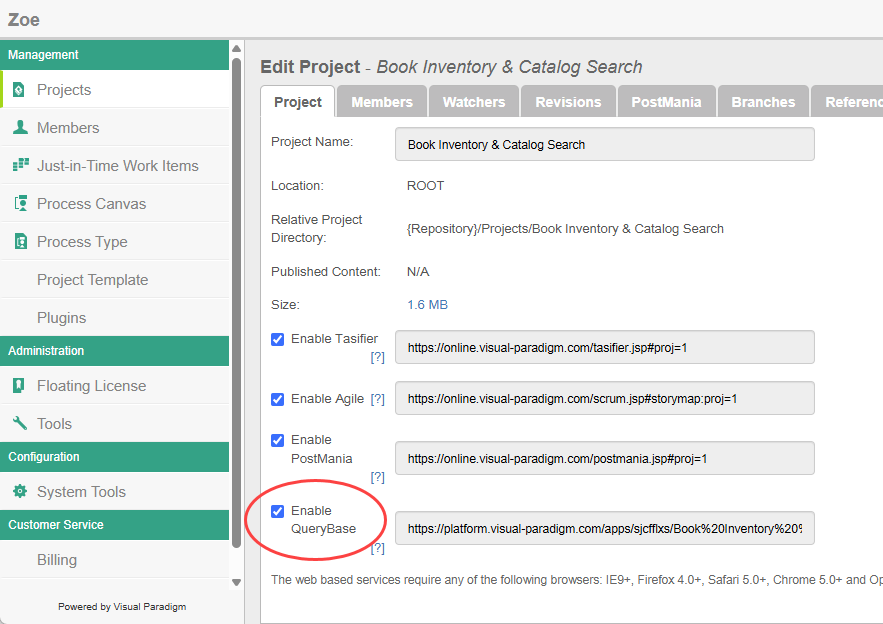Viewport: 883px width, 624px height.
Task: Open the help link below Enable QueryBase
Action: point(377,548)
